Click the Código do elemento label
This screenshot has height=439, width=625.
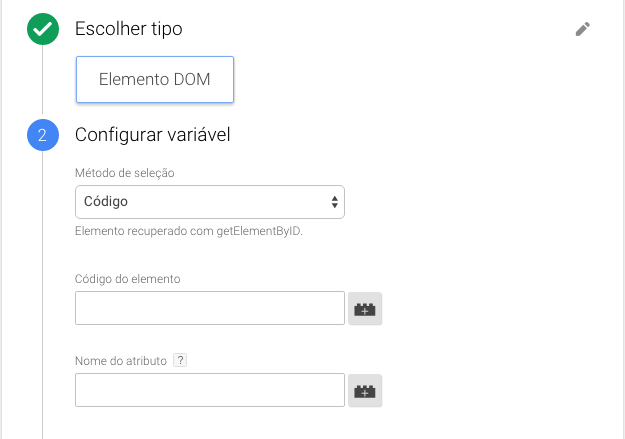click(x=127, y=278)
